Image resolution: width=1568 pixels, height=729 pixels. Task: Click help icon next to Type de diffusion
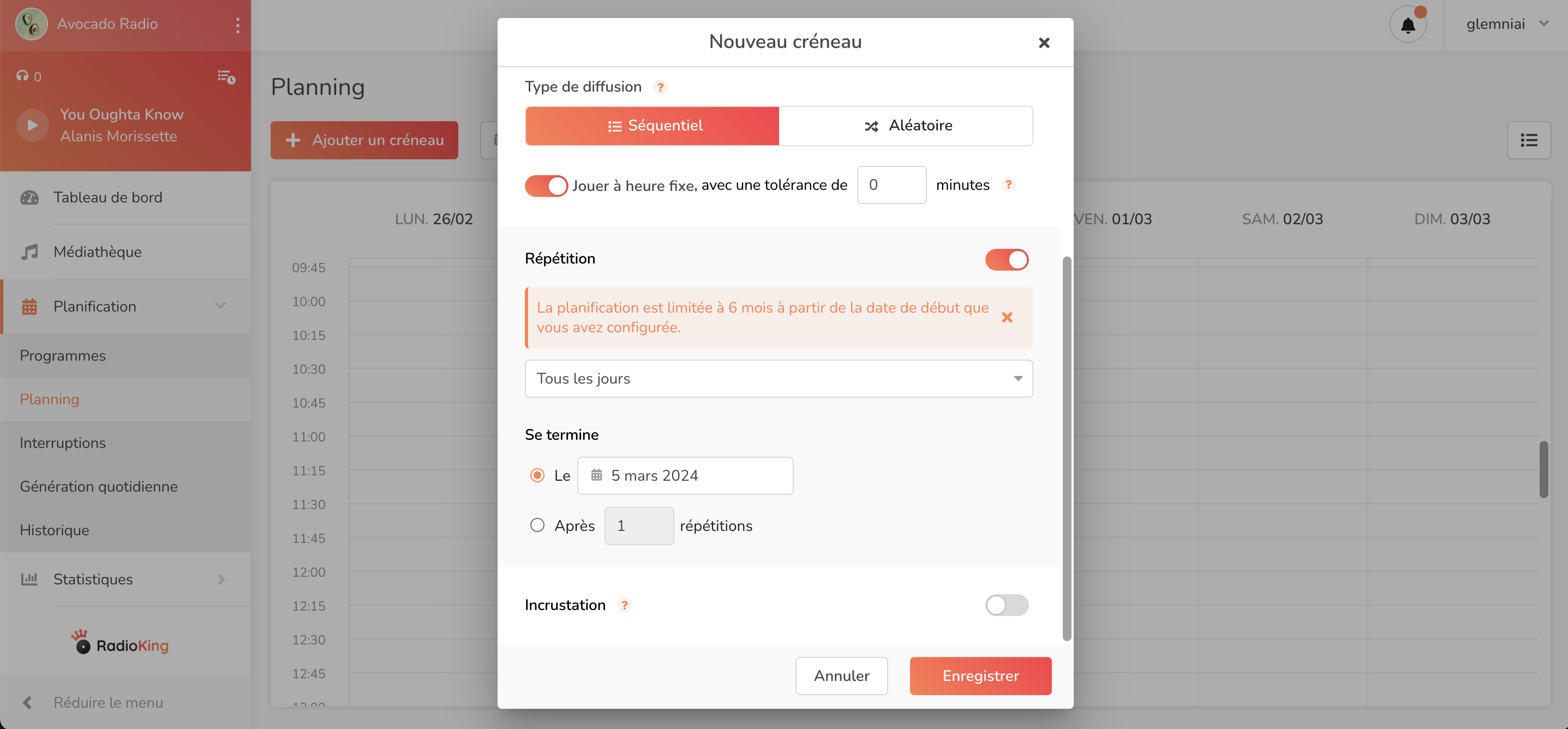(x=660, y=87)
